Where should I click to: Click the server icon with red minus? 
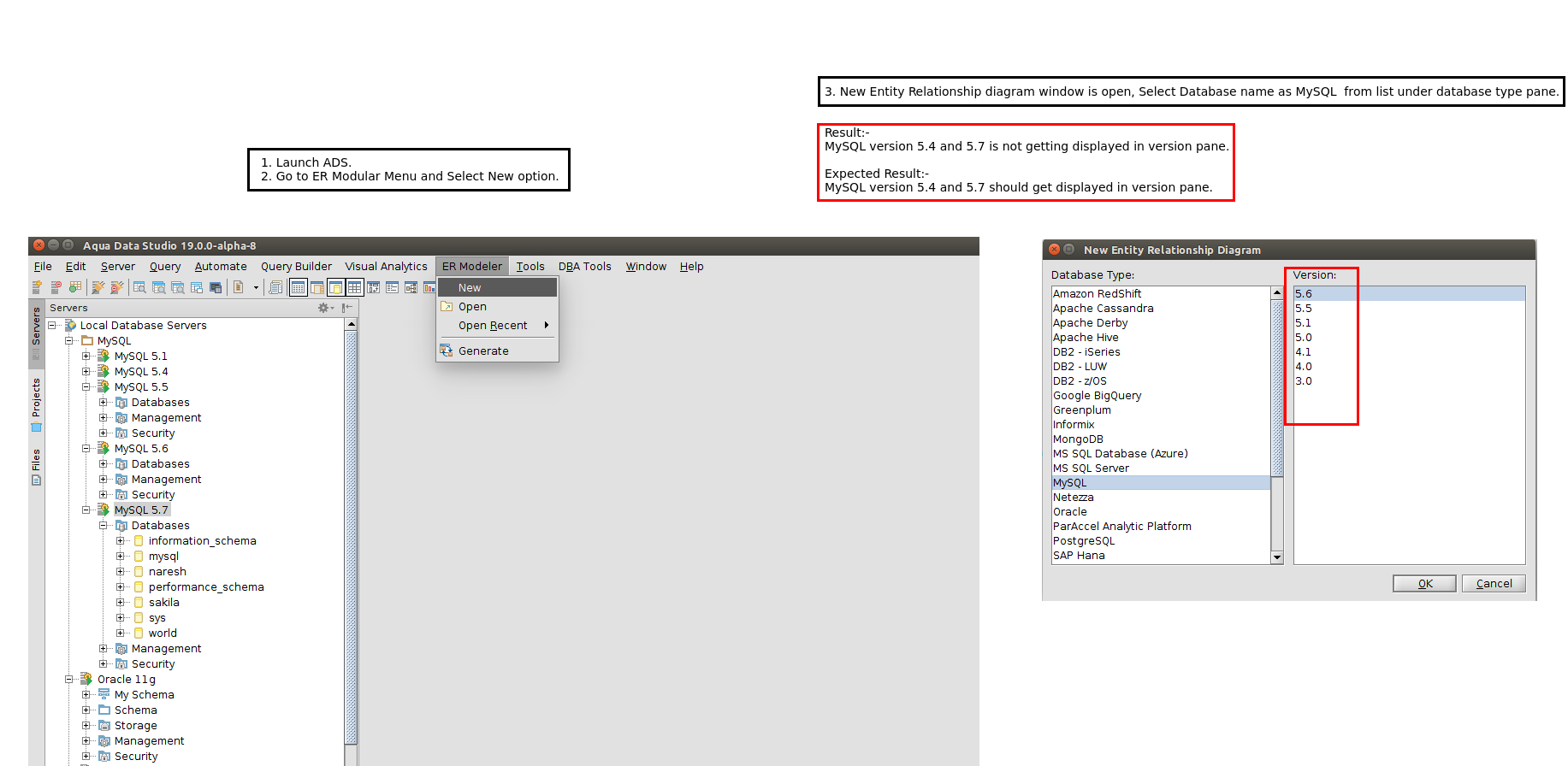pos(56,287)
